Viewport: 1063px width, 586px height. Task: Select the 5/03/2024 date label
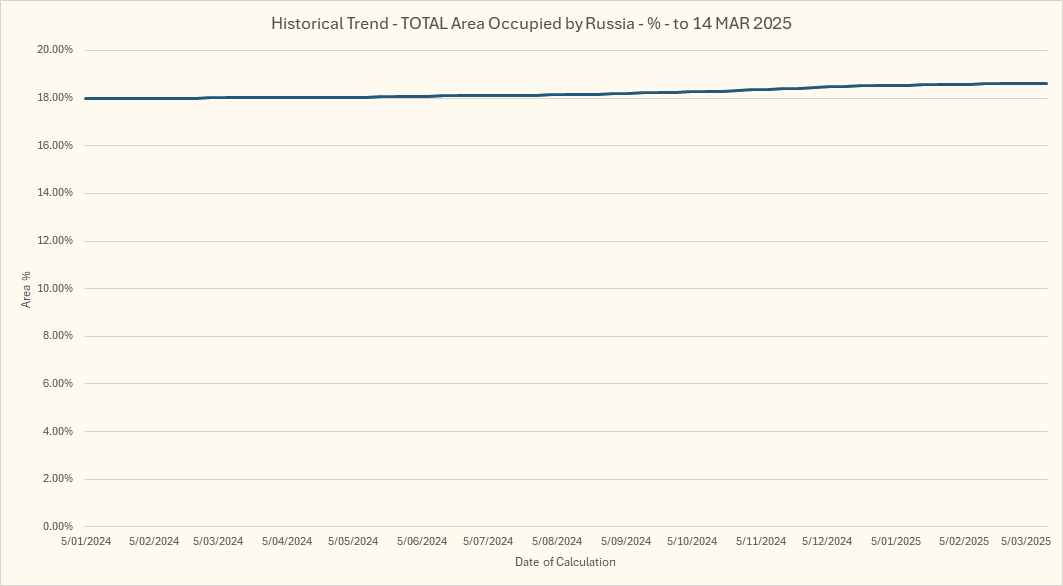(x=218, y=541)
